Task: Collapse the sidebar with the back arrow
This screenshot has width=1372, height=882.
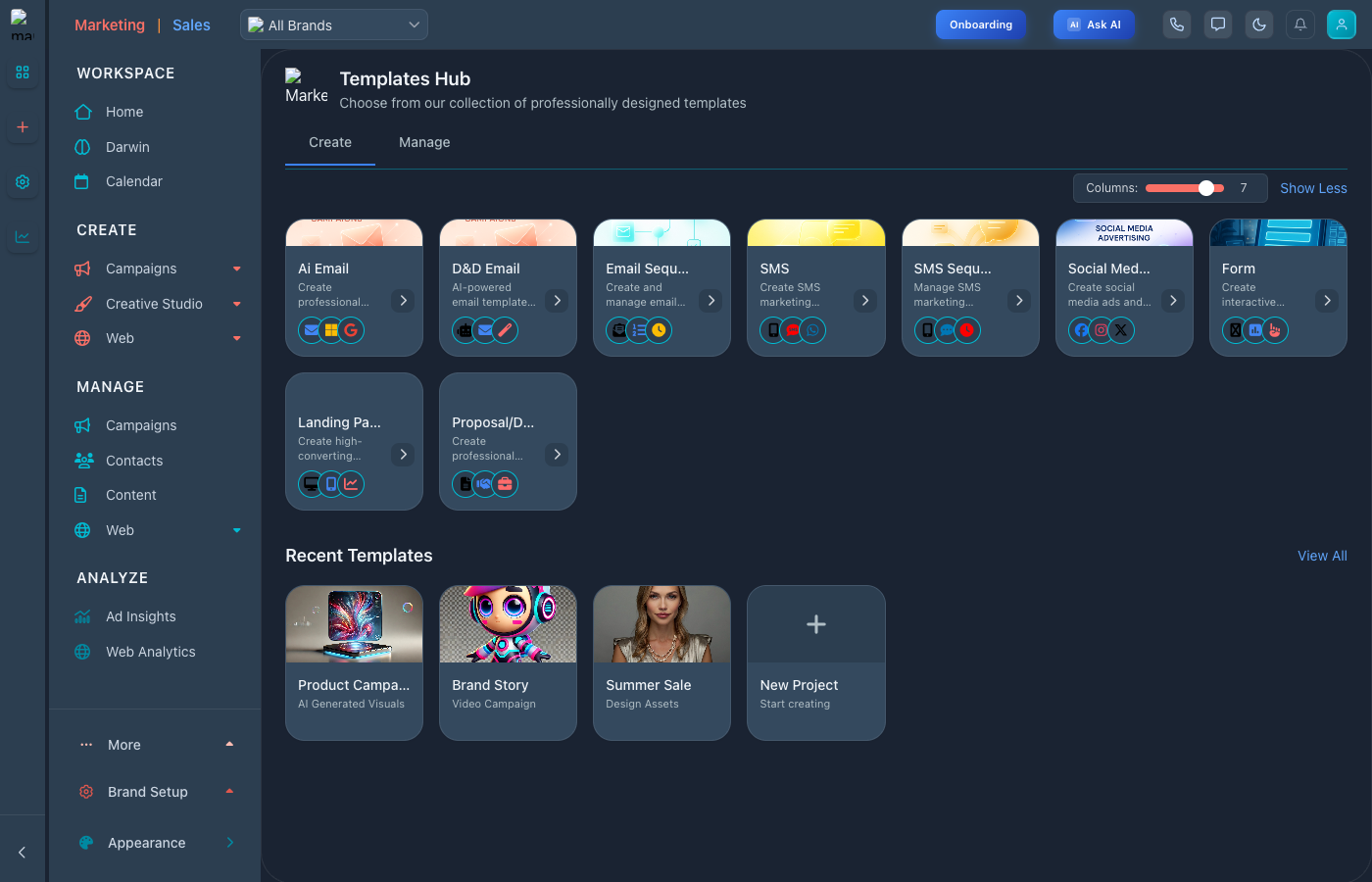Action: coord(23,853)
